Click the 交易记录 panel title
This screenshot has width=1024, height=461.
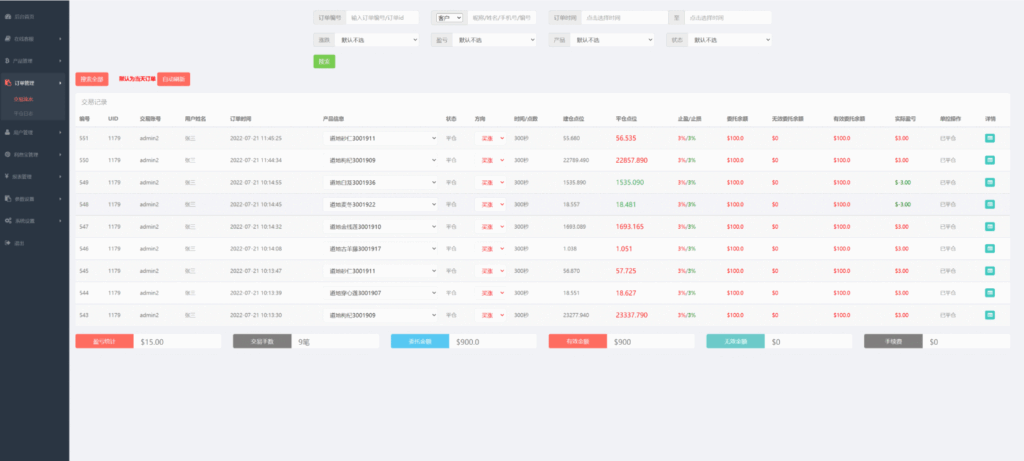[94, 102]
